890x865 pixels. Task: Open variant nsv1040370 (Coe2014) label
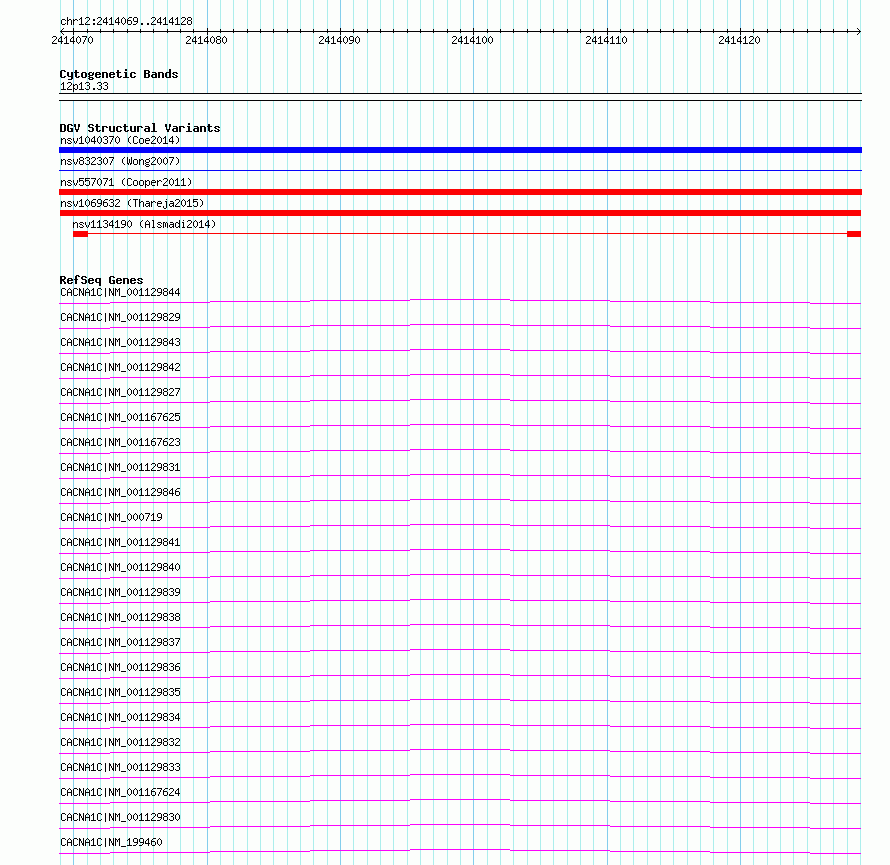[x=120, y=140]
